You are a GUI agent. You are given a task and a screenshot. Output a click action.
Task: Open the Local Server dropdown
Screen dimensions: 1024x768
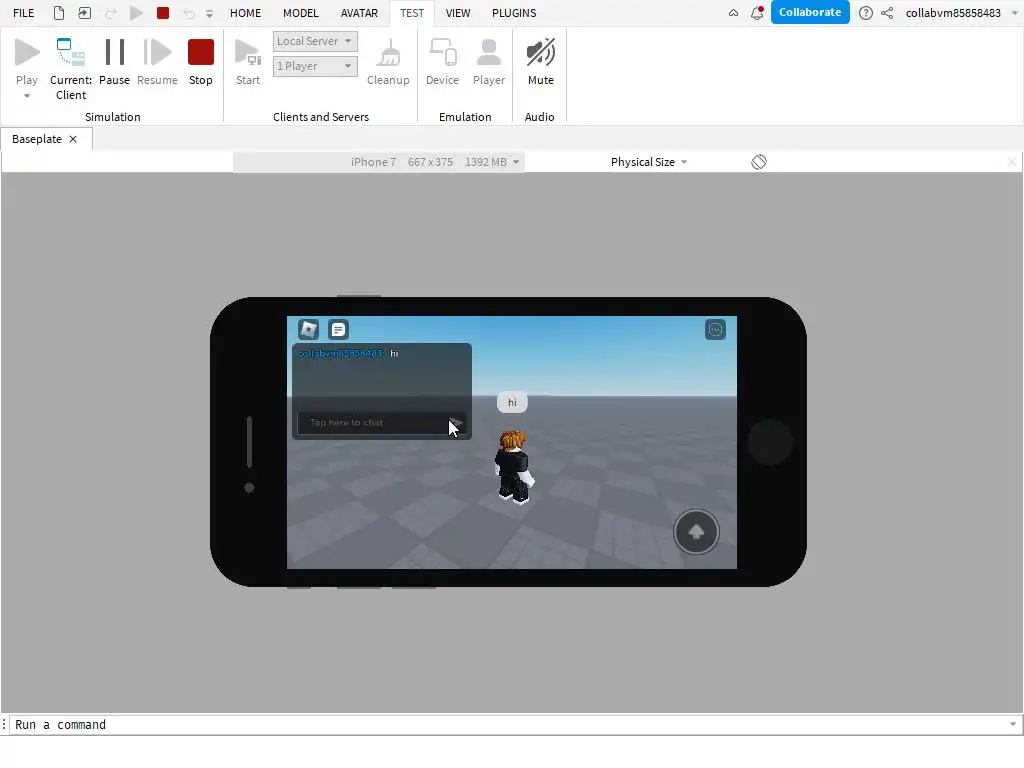coord(315,41)
